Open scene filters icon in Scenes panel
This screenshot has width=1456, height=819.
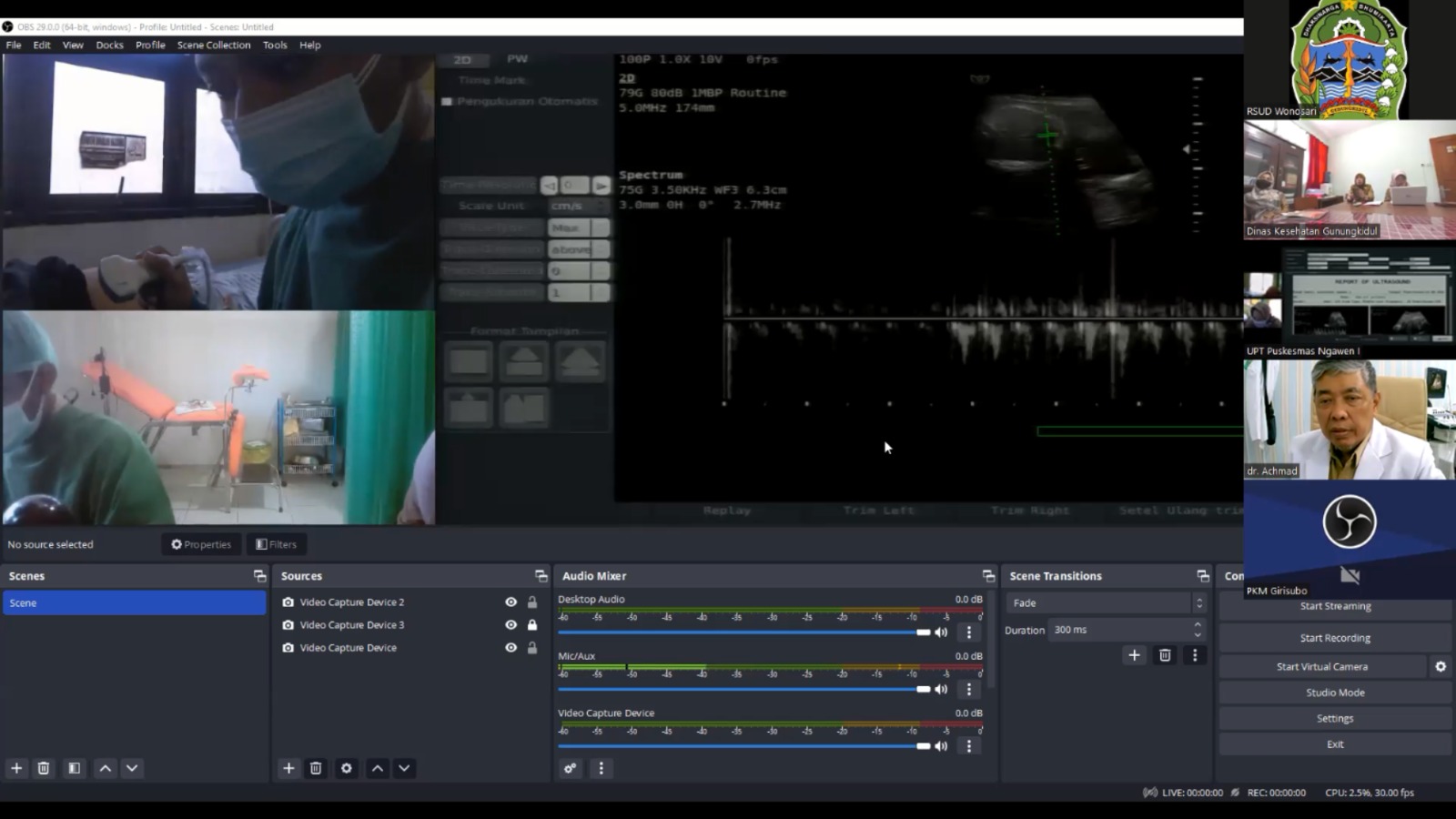pyautogui.click(x=75, y=768)
